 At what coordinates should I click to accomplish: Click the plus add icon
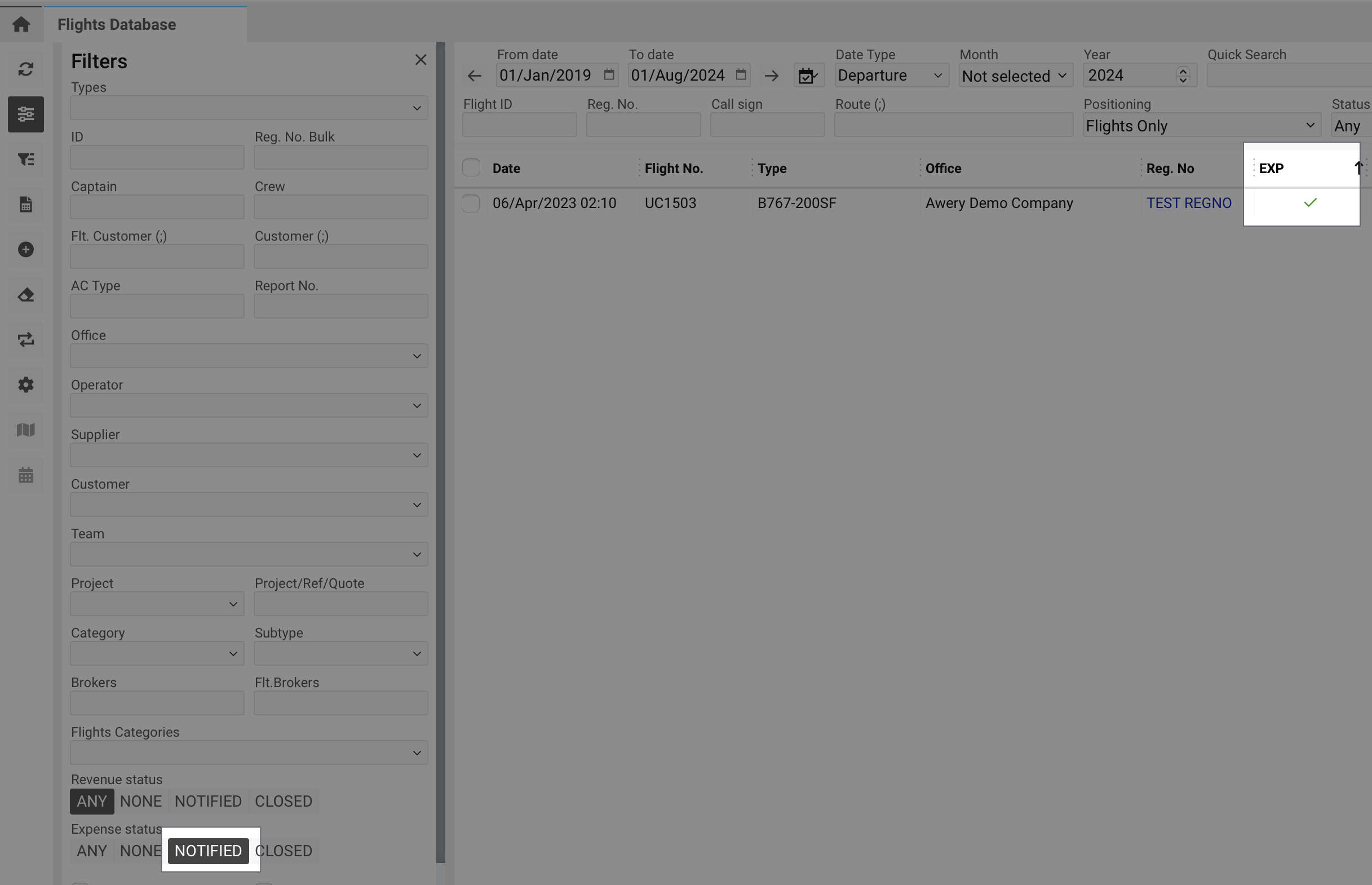tap(25, 249)
